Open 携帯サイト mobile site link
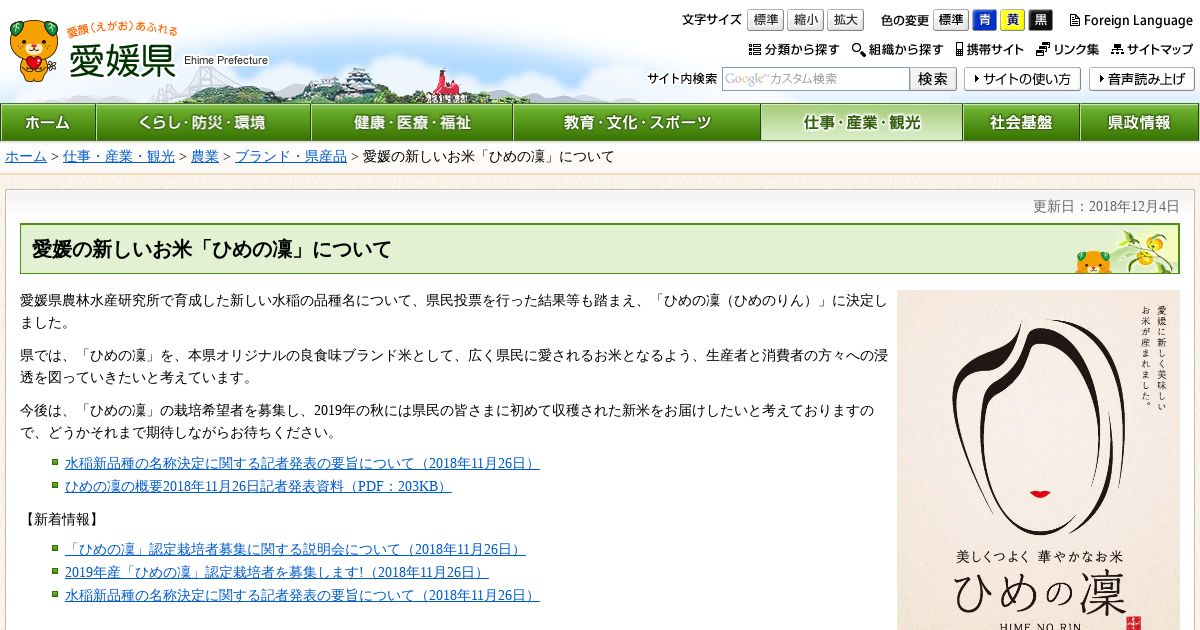 point(989,49)
